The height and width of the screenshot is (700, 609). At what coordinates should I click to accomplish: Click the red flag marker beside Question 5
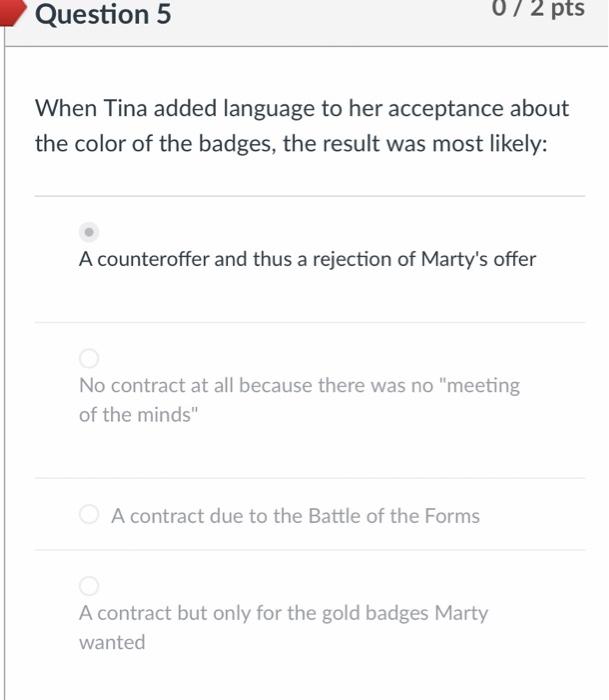click(x=13, y=12)
